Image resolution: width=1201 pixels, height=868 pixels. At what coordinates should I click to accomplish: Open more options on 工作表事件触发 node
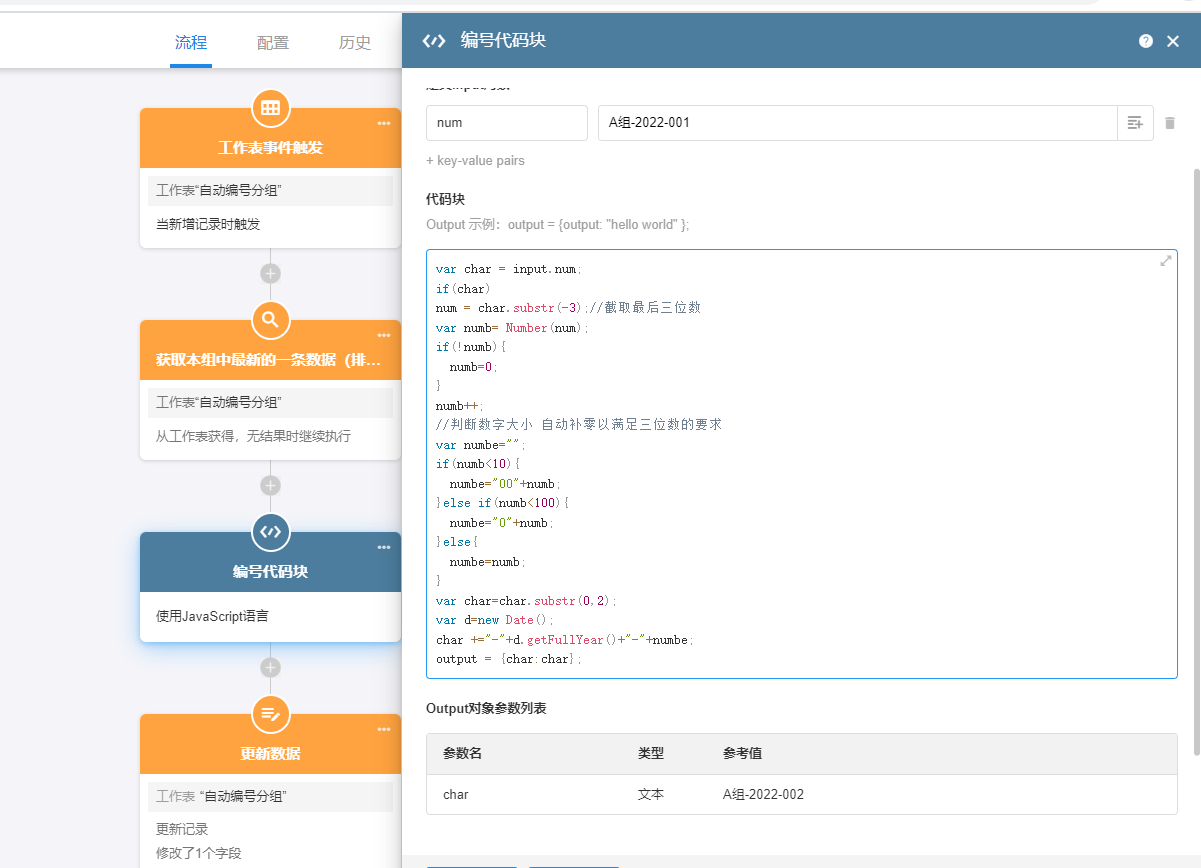tap(384, 124)
